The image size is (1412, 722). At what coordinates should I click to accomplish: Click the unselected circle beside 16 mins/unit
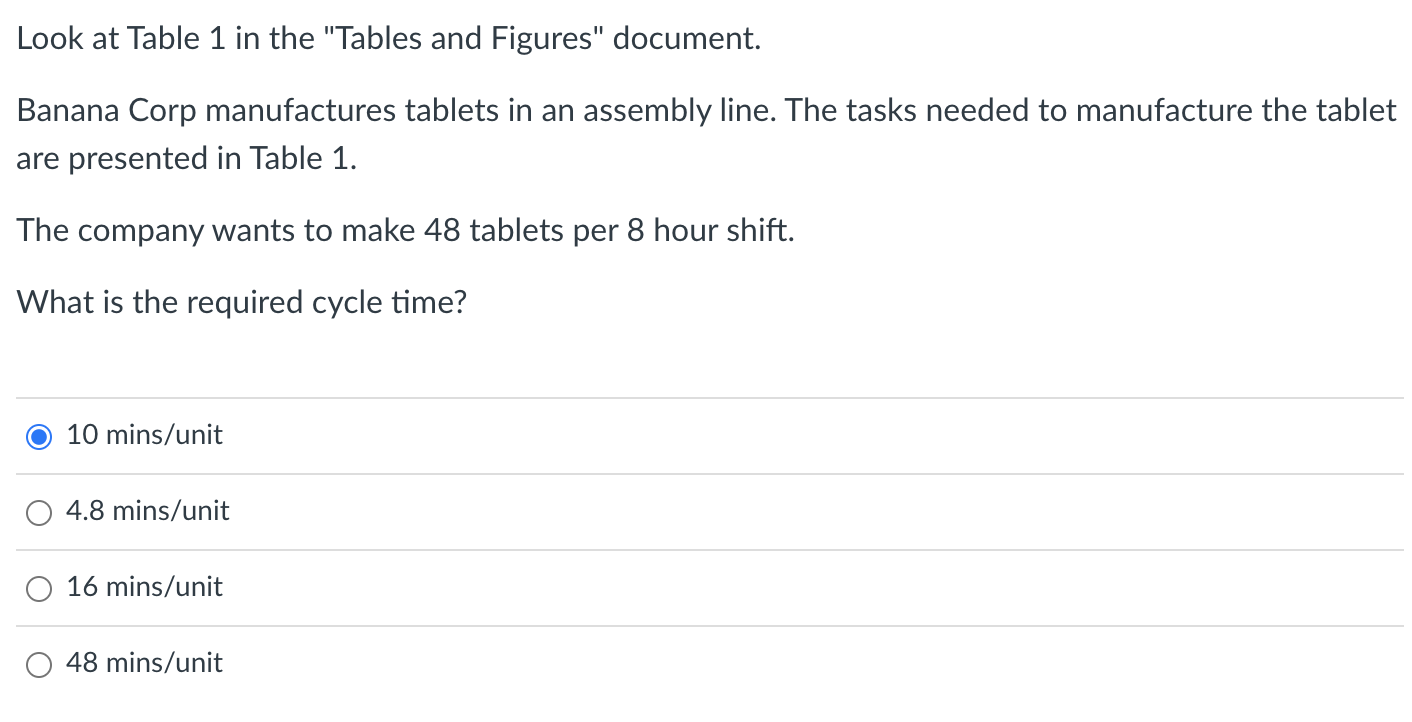[x=38, y=588]
